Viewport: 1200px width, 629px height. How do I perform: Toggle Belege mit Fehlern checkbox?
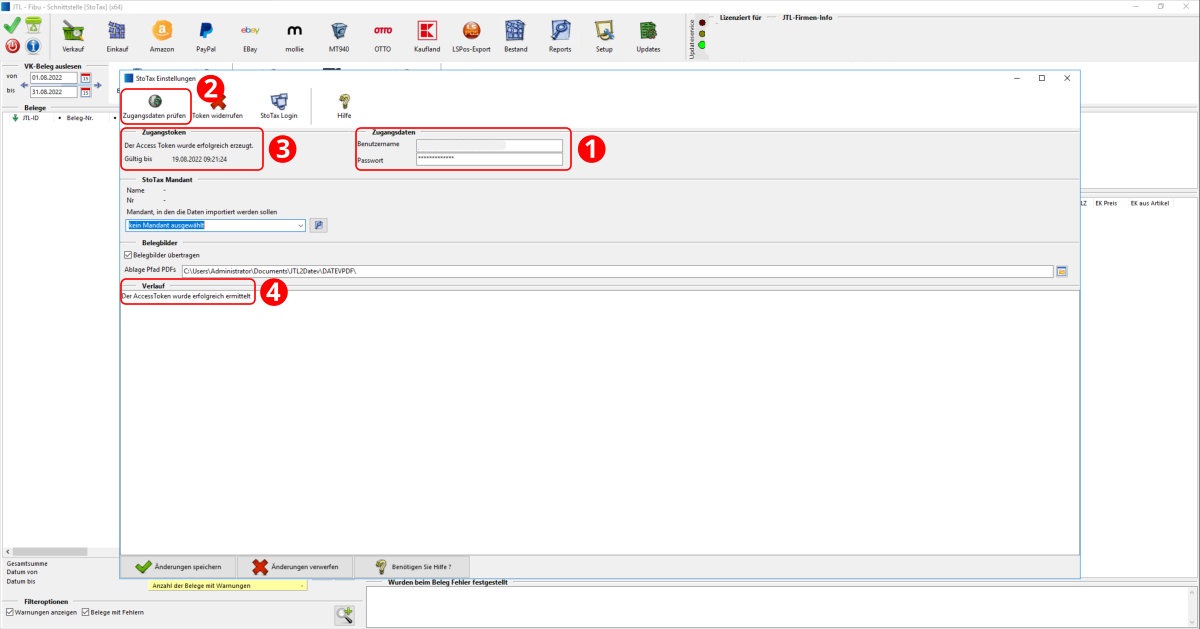tap(85, 612)
